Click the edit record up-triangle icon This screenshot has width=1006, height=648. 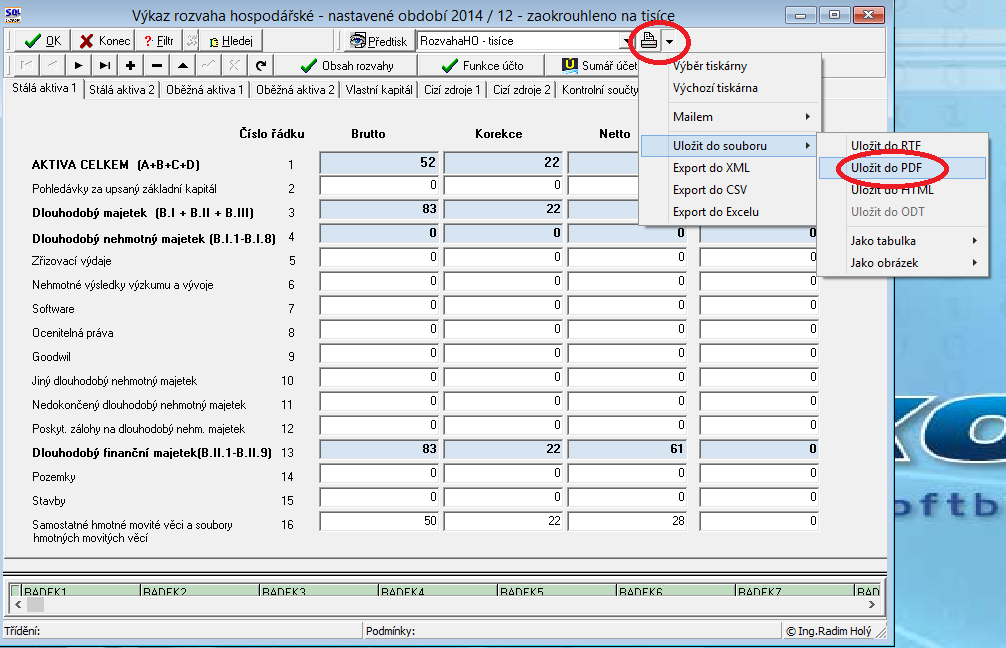[x=183, y=65]
